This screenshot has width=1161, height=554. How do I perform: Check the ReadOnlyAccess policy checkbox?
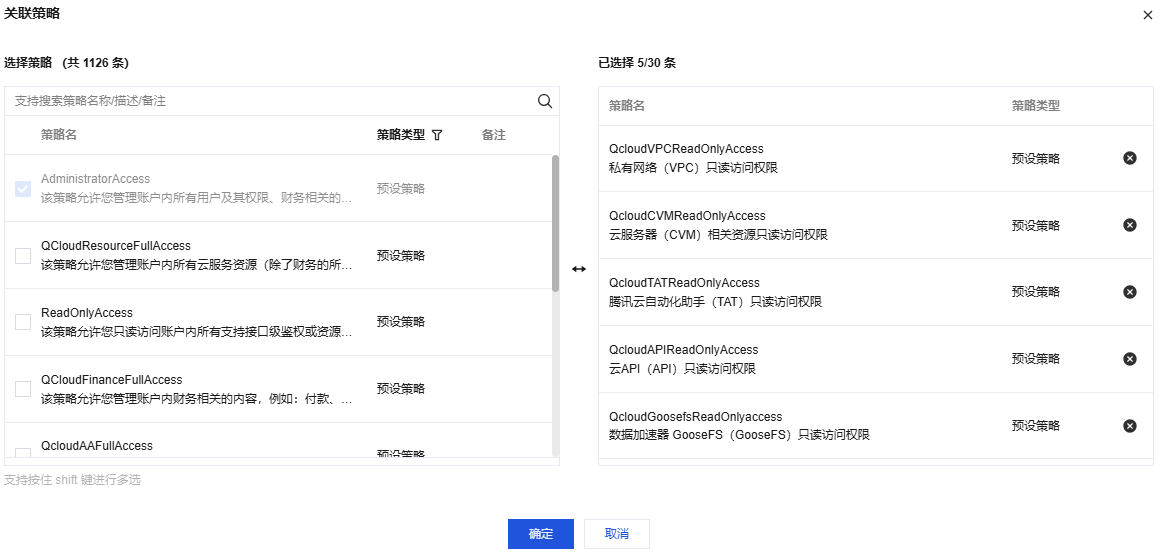coord(23,322)
